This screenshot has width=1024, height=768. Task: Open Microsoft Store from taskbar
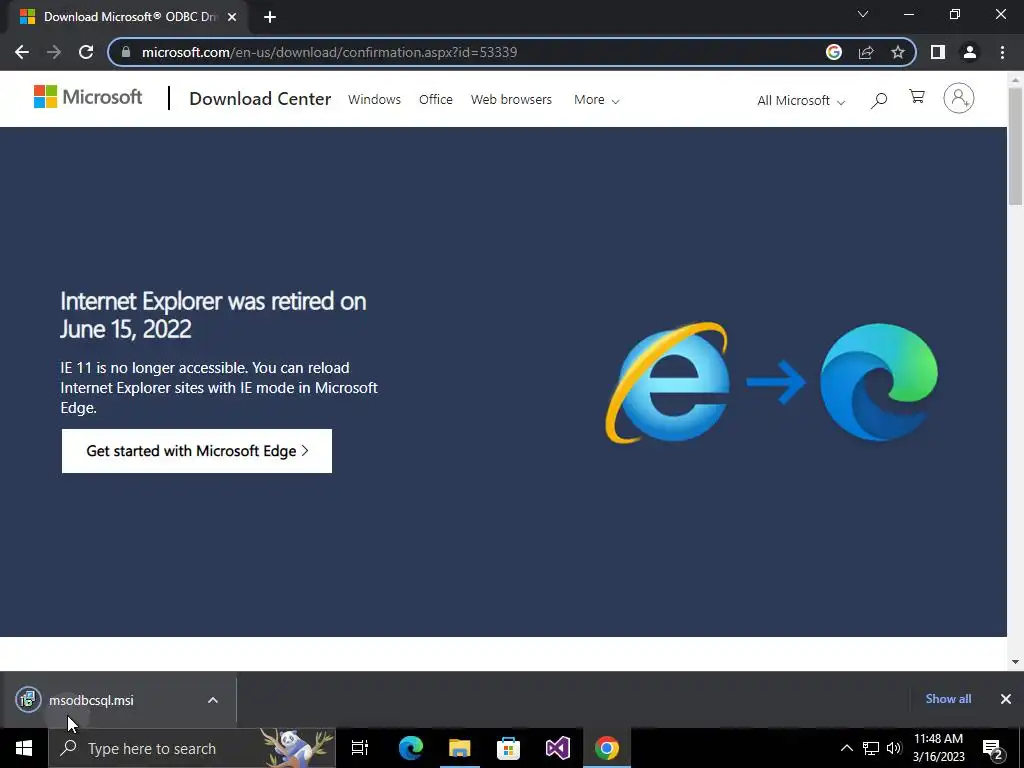tap(509, 748)
